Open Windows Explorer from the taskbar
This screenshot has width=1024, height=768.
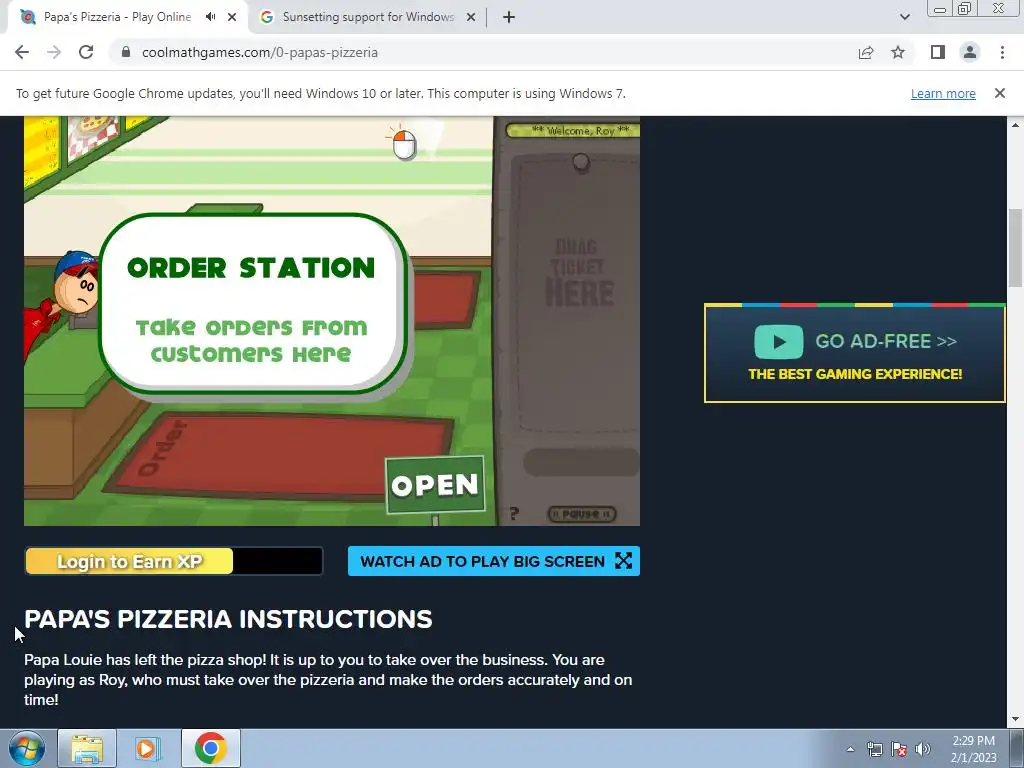[x=87, y=748]
